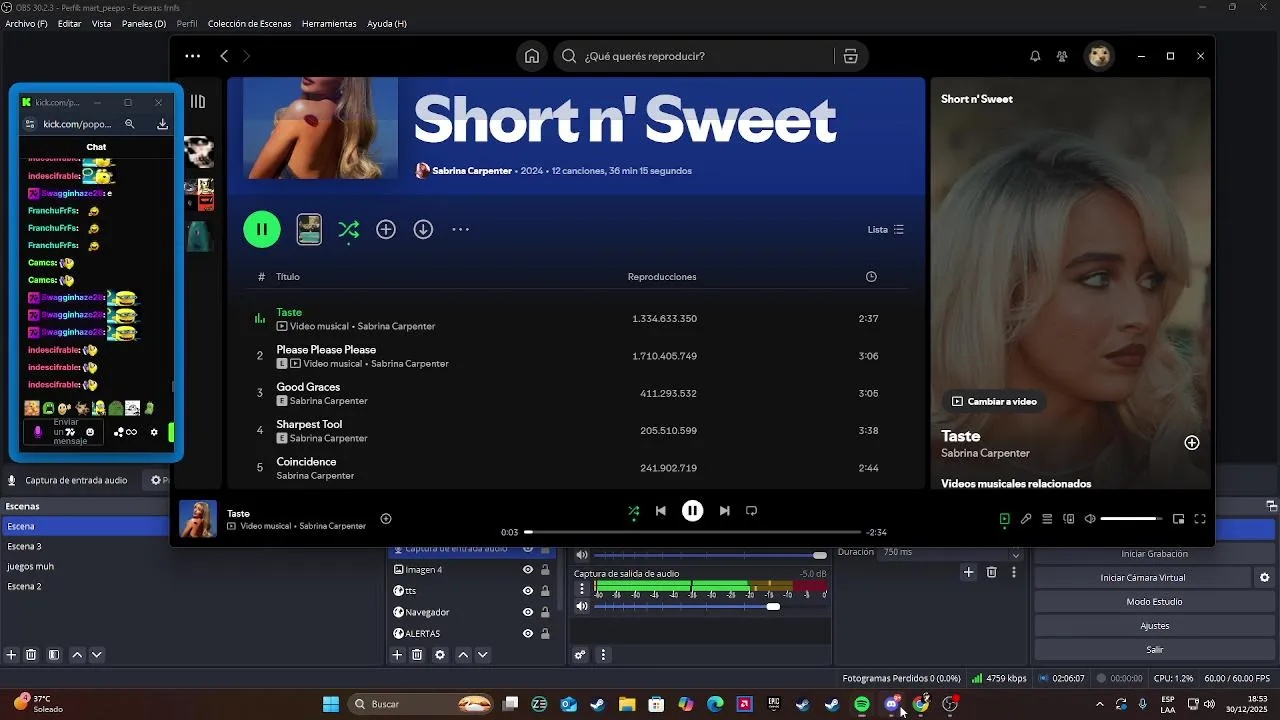This screenshot has width=1280, height=720.
Task: Open Spotify profile avatar menu
Action: (1100, 56)
